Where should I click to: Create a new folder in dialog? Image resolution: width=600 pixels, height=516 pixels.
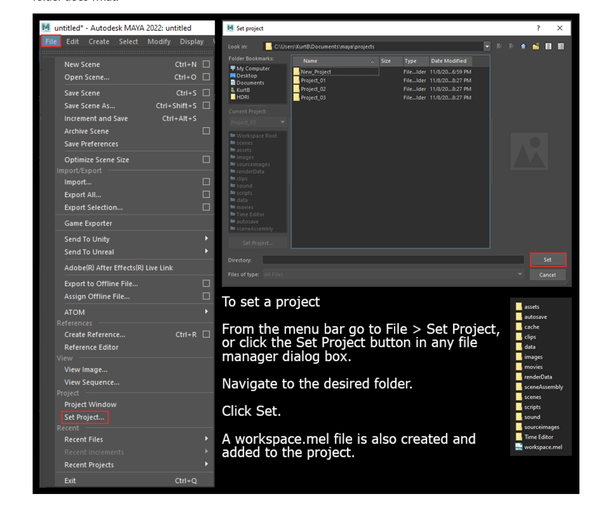click(536, 46)
